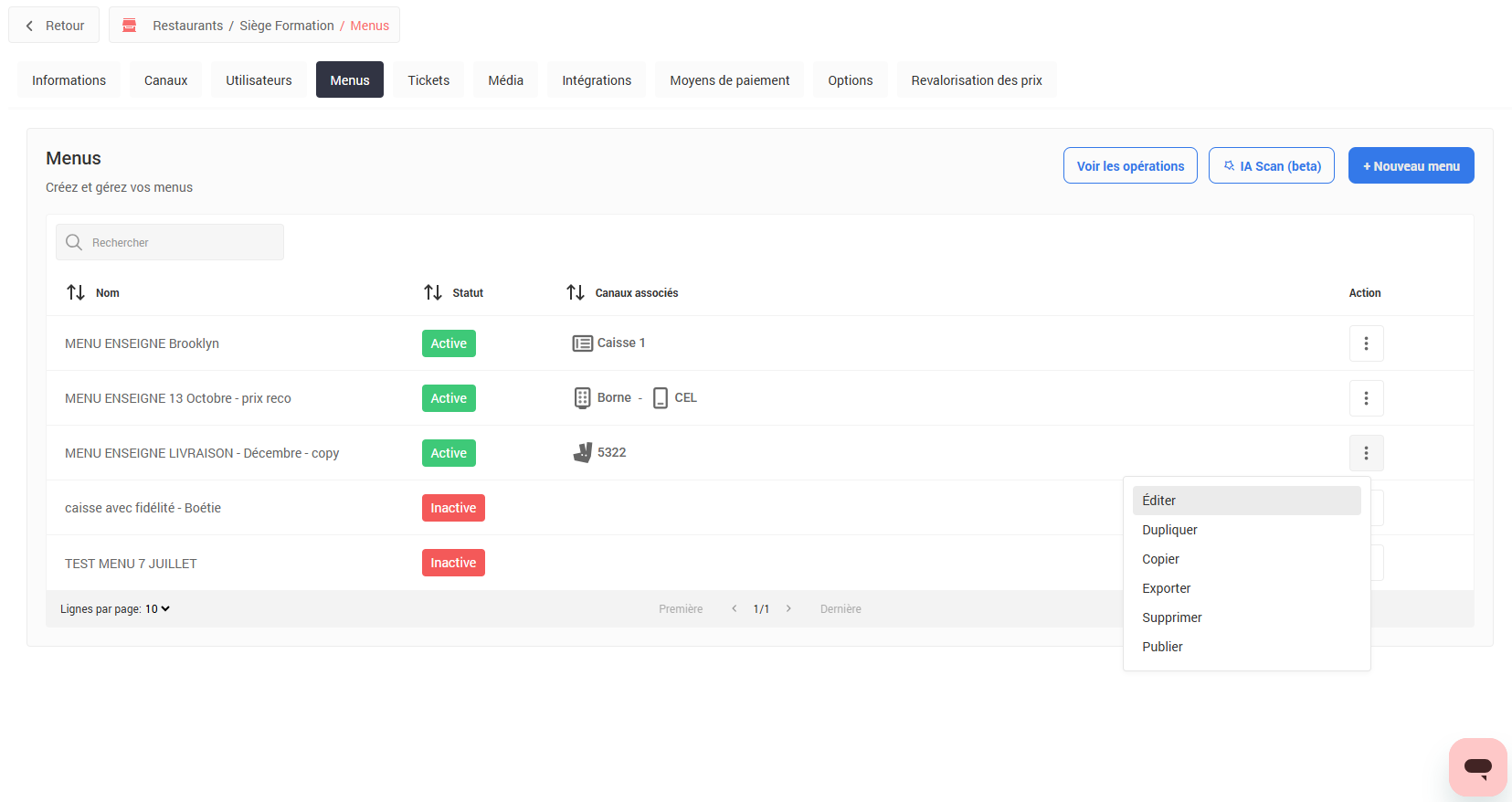
Task: Sort by Canaux associés arrows
Action: [576, 292]
